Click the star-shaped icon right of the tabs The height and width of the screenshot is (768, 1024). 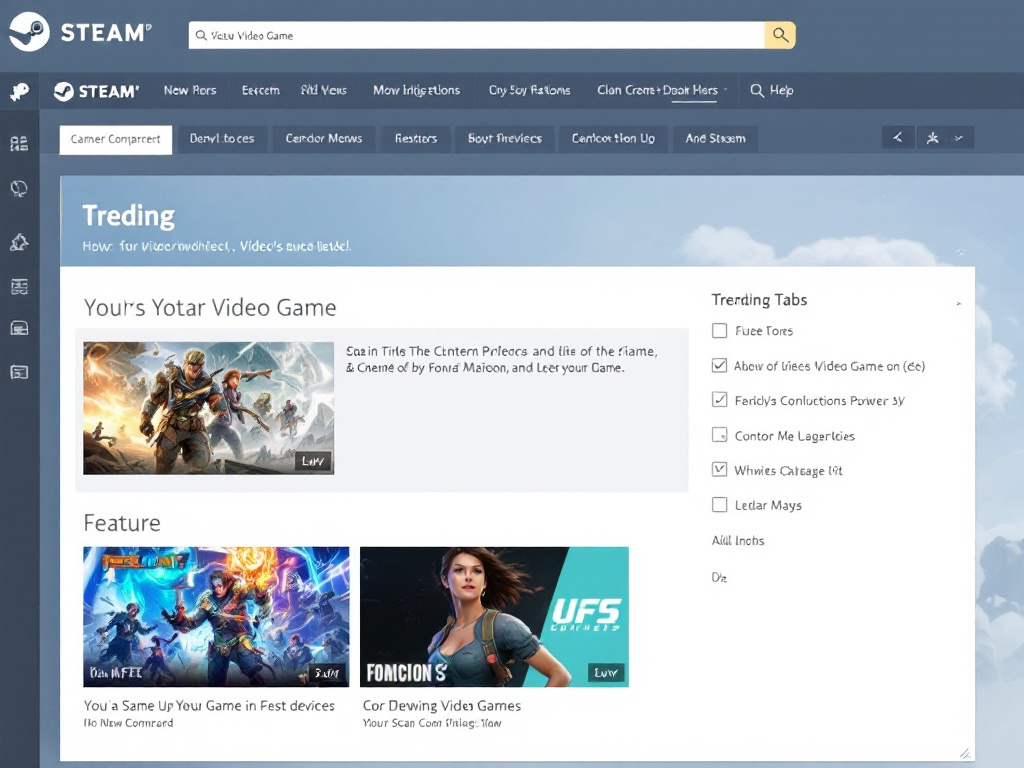(x=932, y=138)
